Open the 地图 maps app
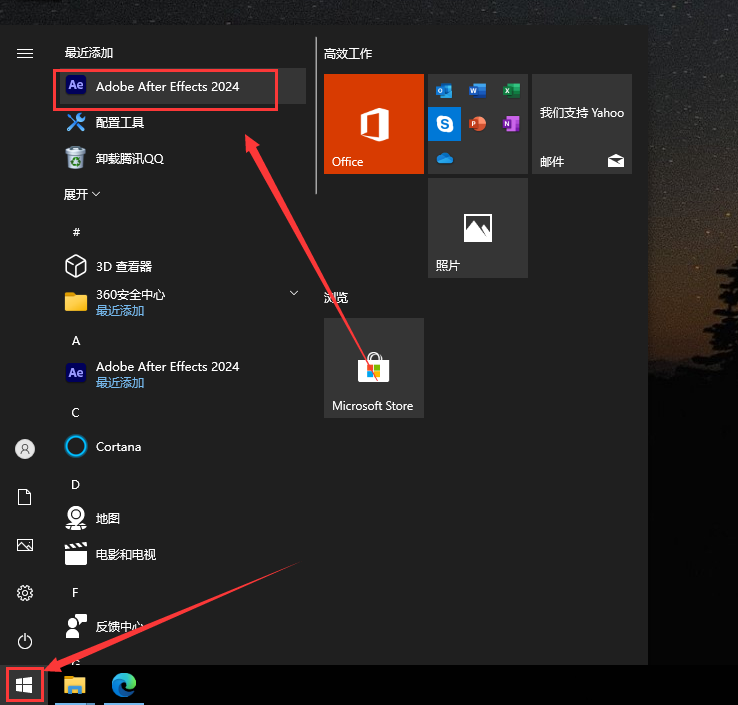The image size is (738, 705). [x=108, y=518]
